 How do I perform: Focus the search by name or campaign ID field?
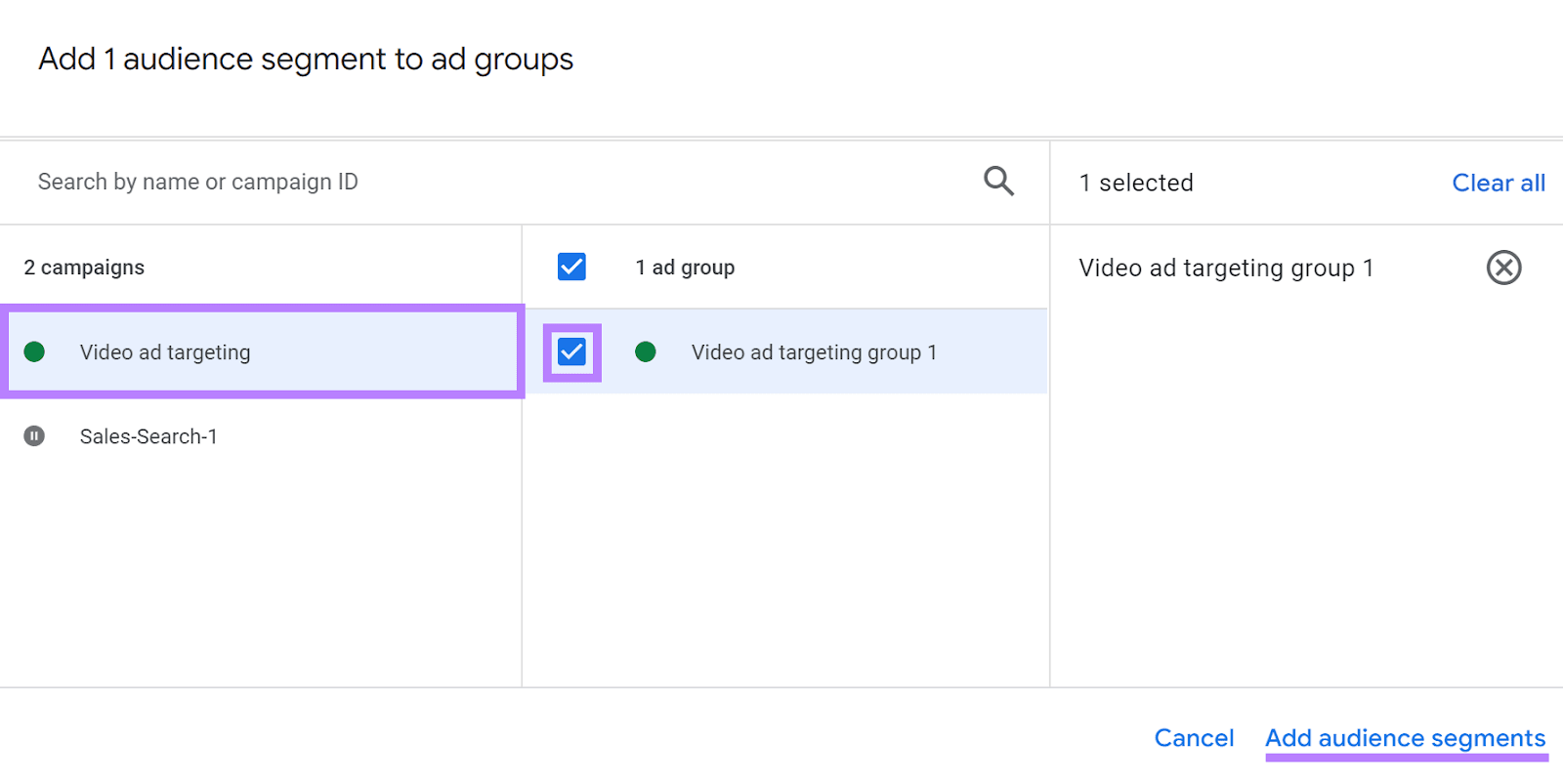click(x=488, y=182)
